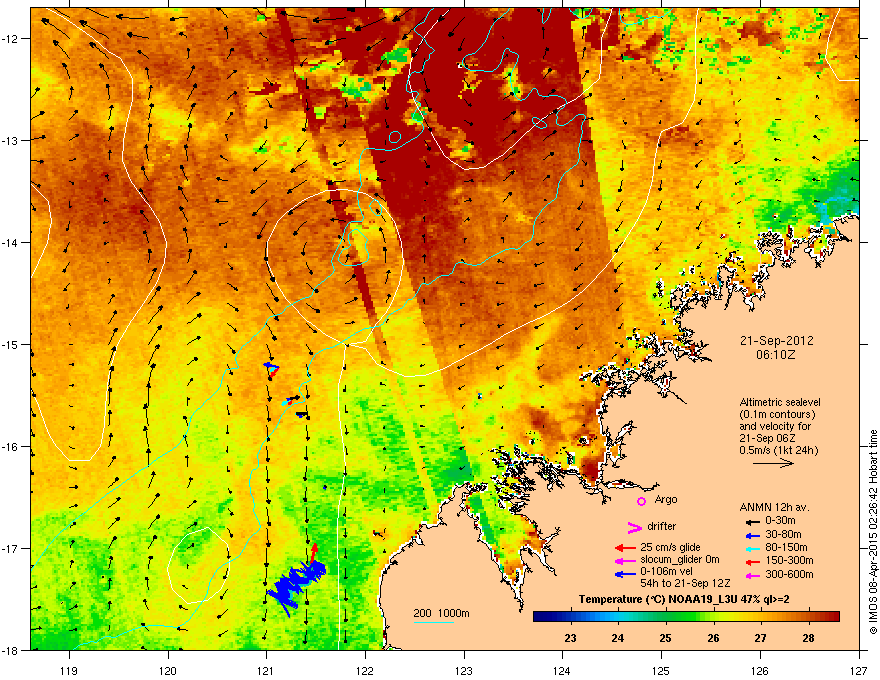Click the IMOS Hobart time copyright text
The width and height of the screenshot is (880, 680).
coord(873,532)
